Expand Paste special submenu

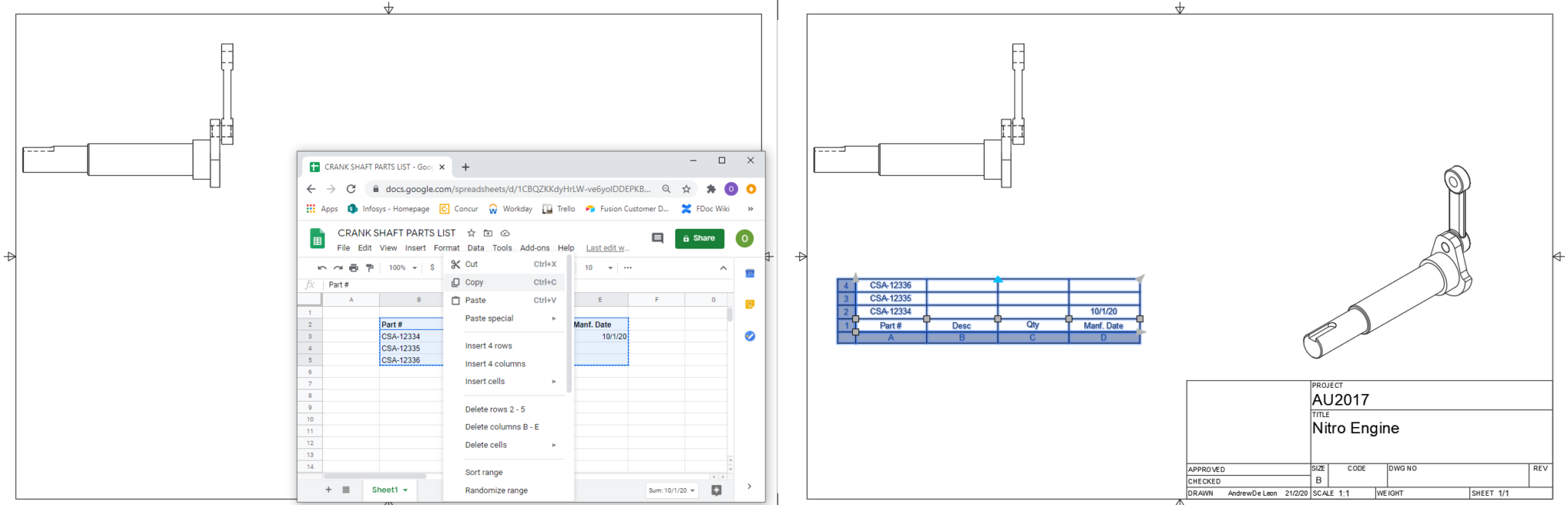[x=508, y=318]
